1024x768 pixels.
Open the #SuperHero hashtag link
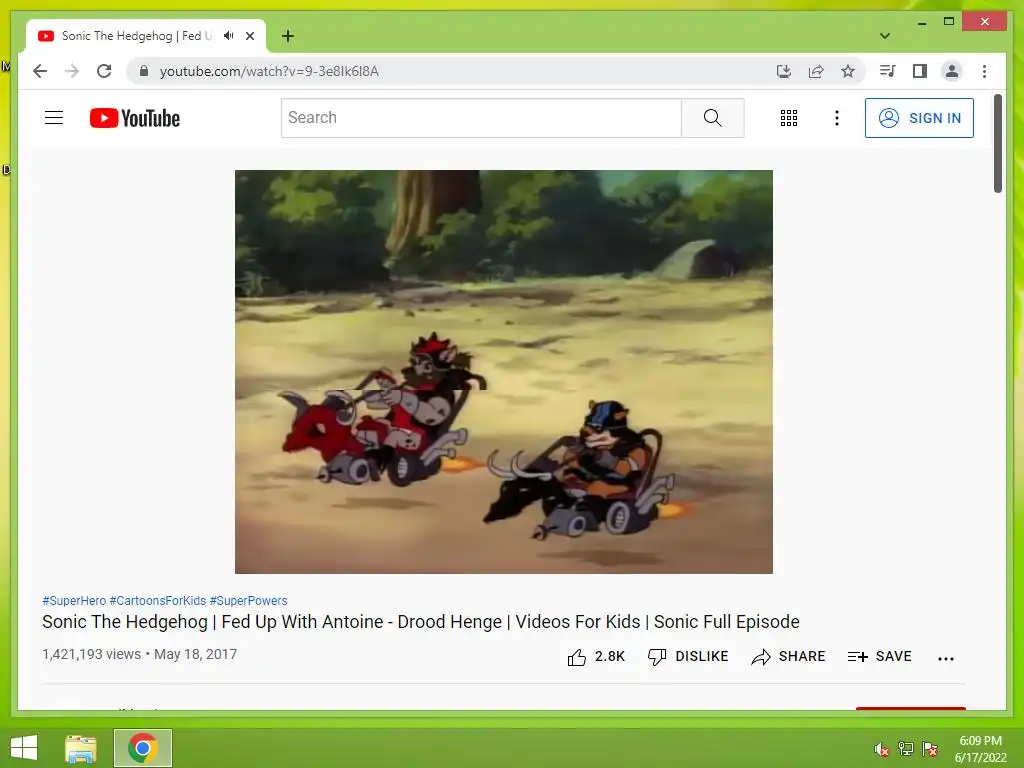74,601
